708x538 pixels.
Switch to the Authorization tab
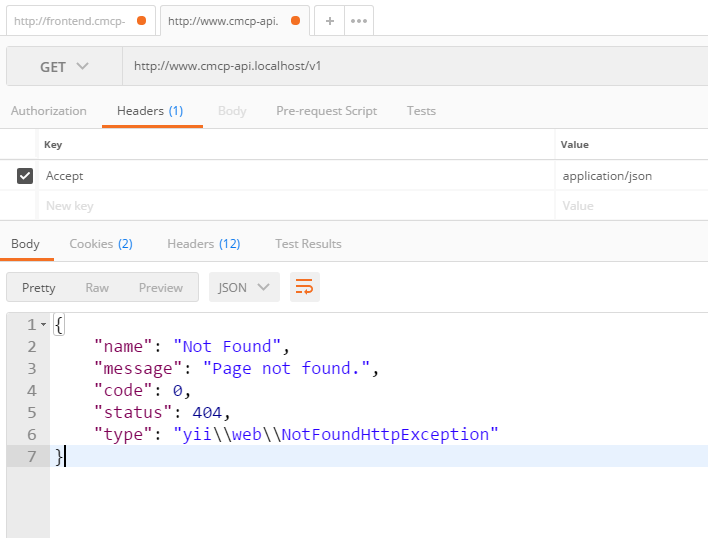(48, 111)
